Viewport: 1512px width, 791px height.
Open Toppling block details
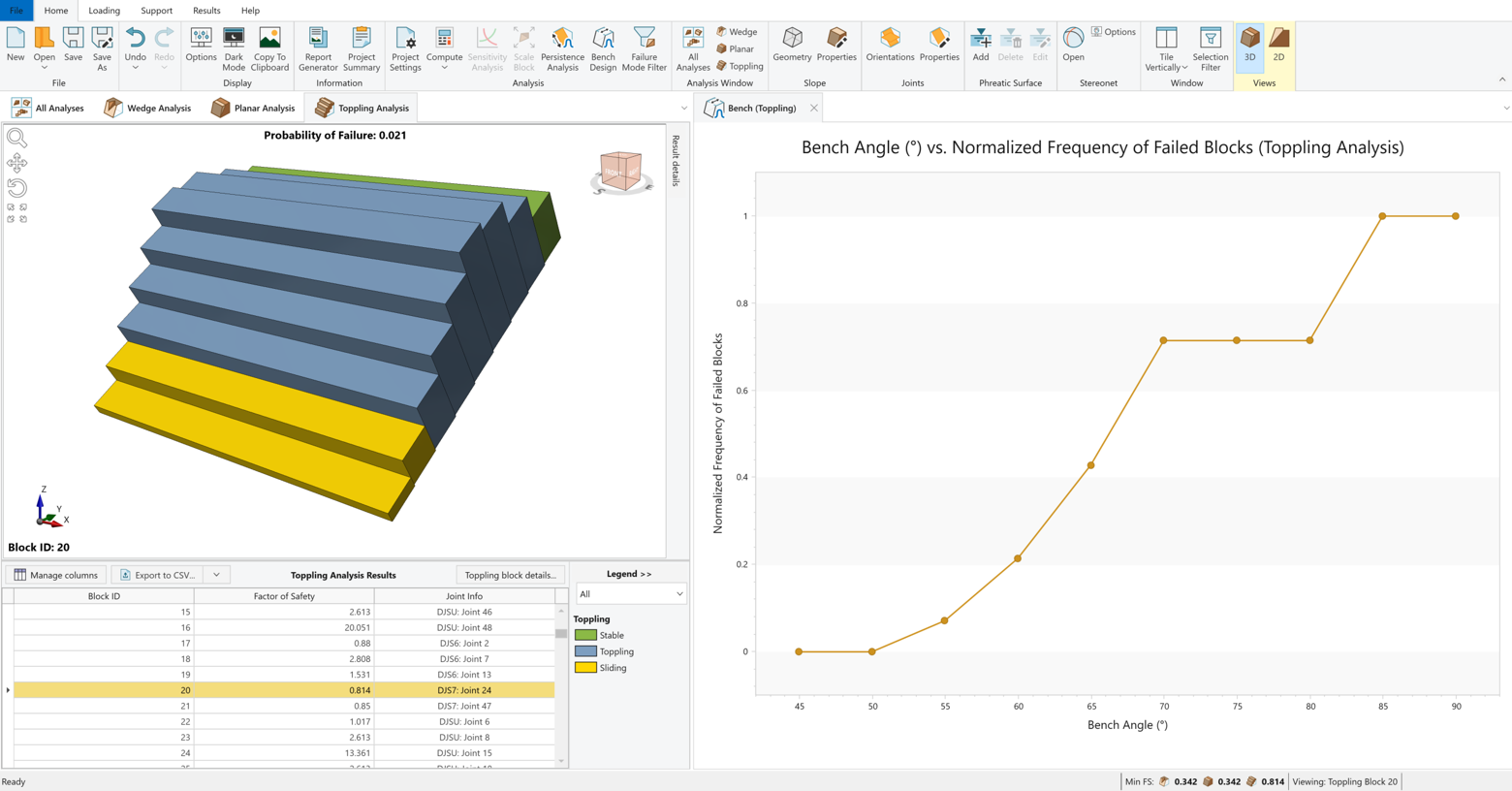pos(511,575)
